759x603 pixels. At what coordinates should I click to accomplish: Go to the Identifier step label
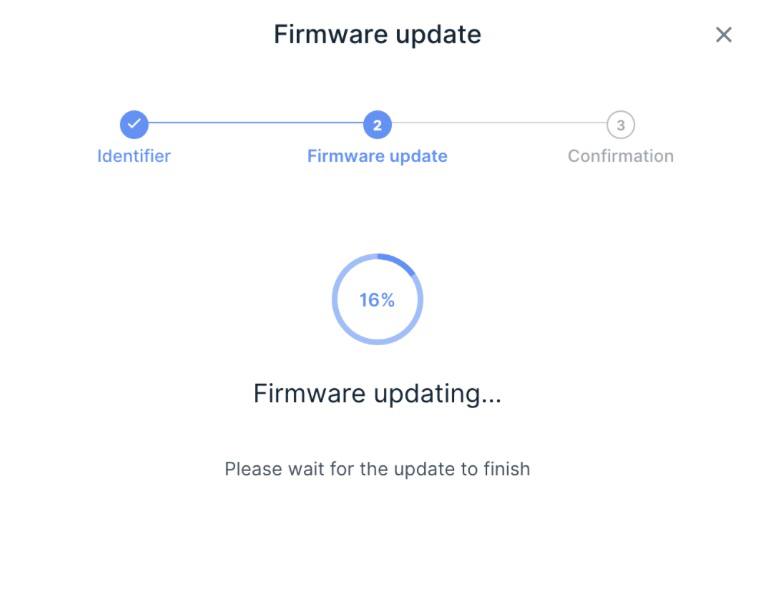134,156
